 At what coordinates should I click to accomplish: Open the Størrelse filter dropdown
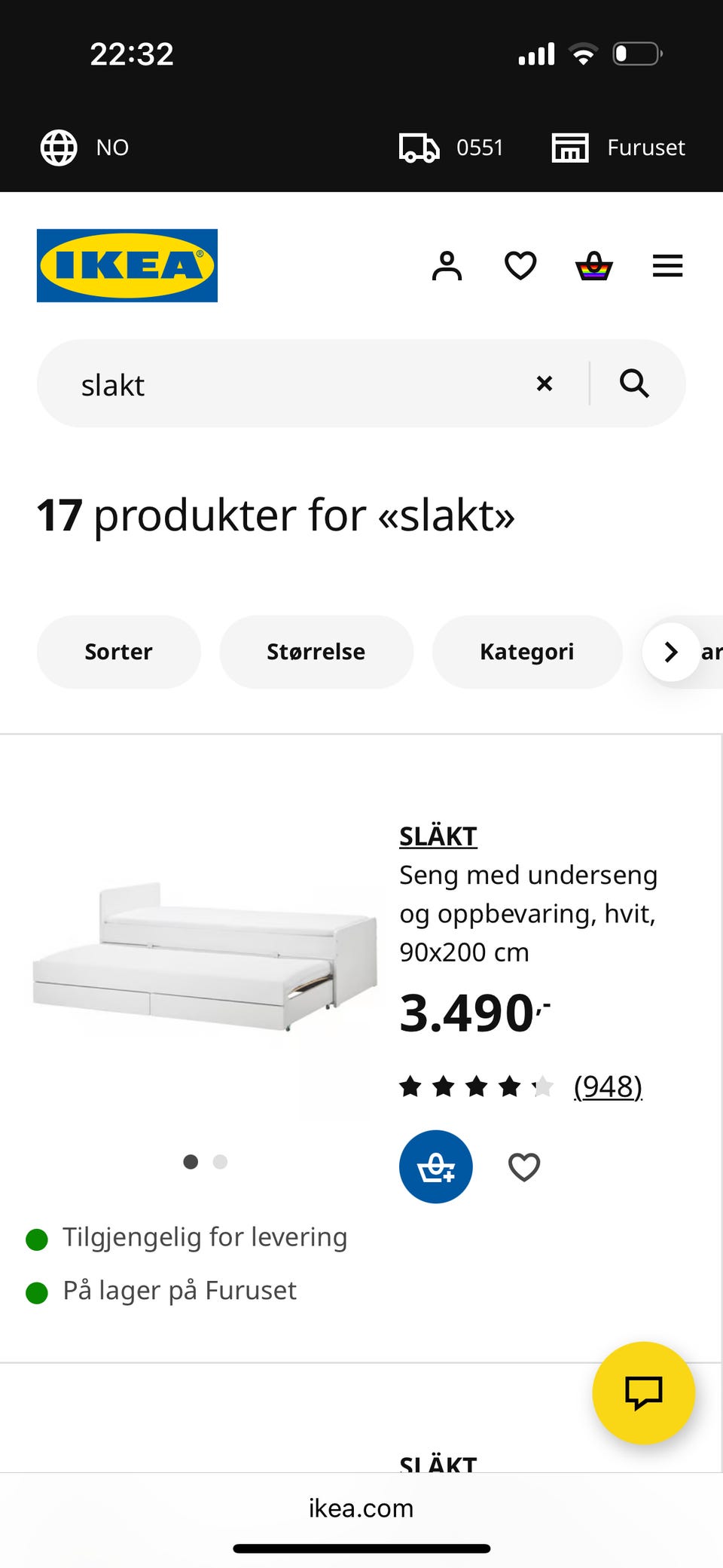(316, 652)
